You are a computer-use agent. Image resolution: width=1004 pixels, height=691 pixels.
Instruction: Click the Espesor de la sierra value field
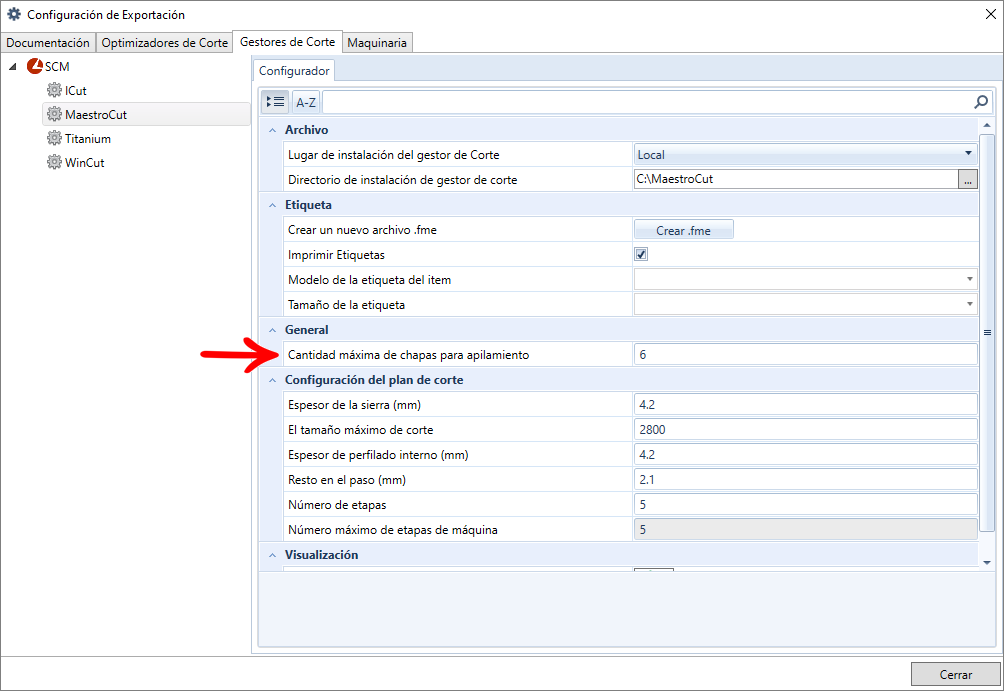806,404
